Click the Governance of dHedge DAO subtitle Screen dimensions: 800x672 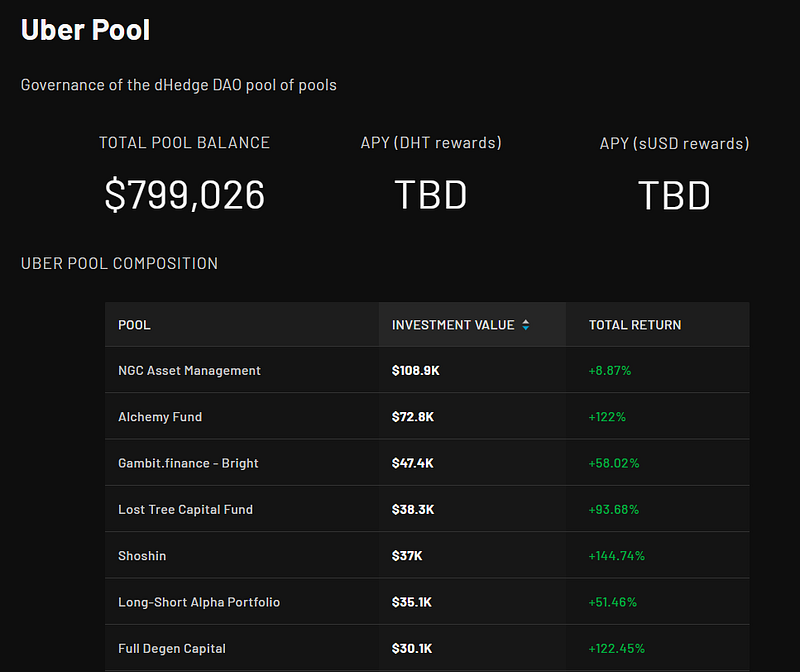click(179, 85)
